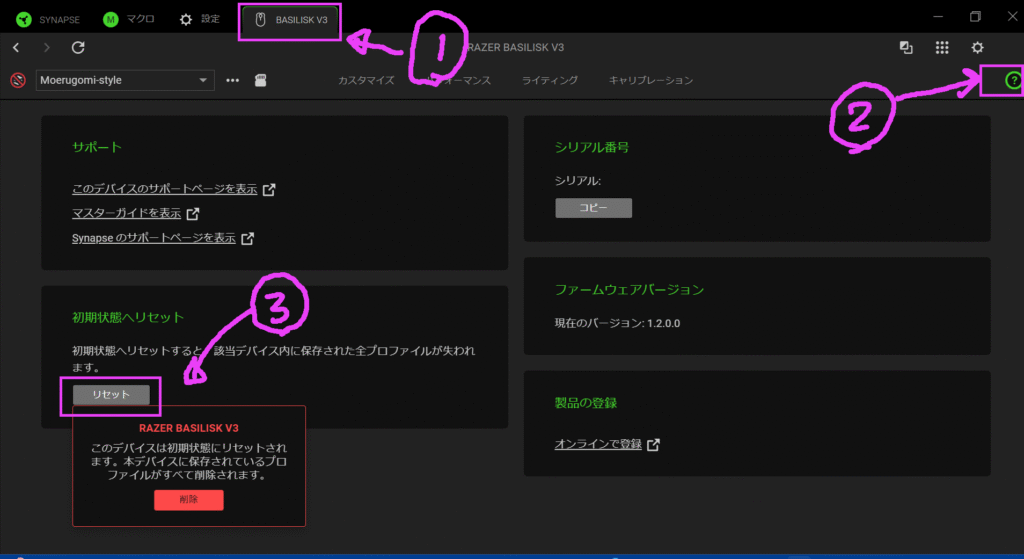
Task: Click the green マクロ M icon
Action: 110,20
